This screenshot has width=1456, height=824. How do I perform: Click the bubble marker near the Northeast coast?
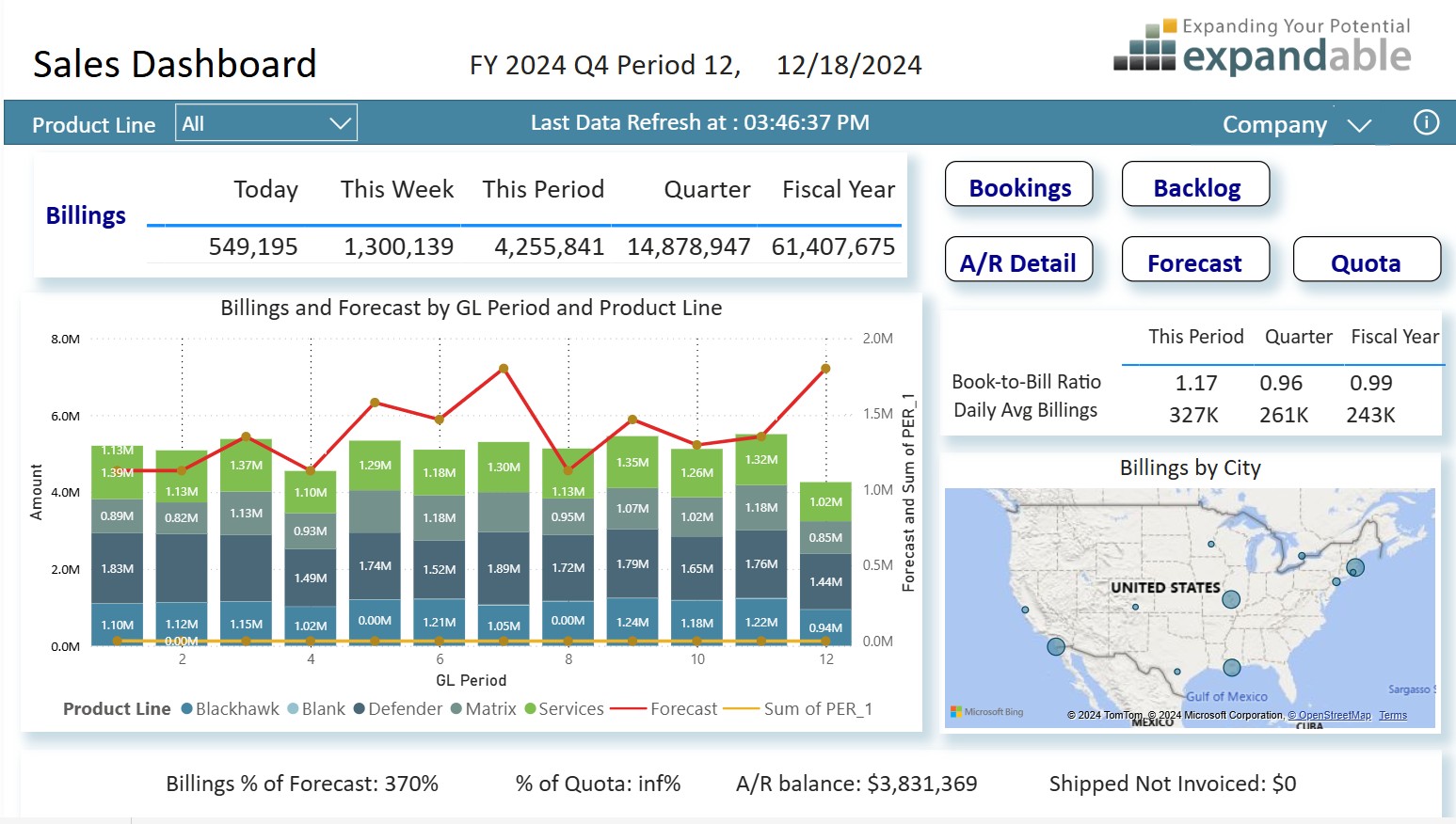(1355, 567)
